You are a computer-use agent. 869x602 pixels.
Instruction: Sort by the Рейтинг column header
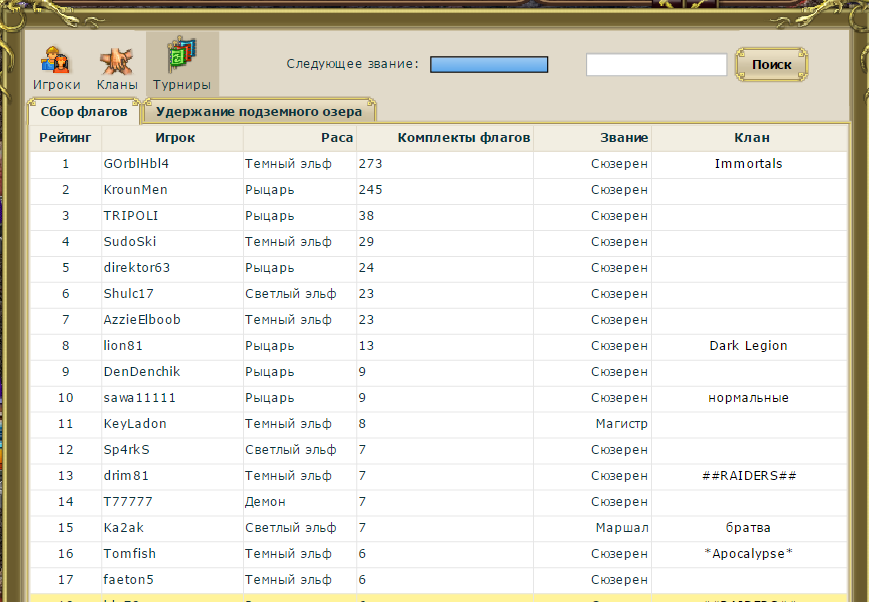point(65,138)
